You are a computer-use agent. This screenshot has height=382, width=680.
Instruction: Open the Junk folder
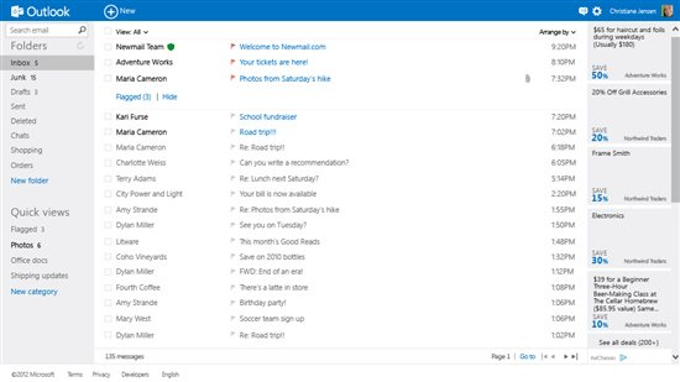pos(23,77)
